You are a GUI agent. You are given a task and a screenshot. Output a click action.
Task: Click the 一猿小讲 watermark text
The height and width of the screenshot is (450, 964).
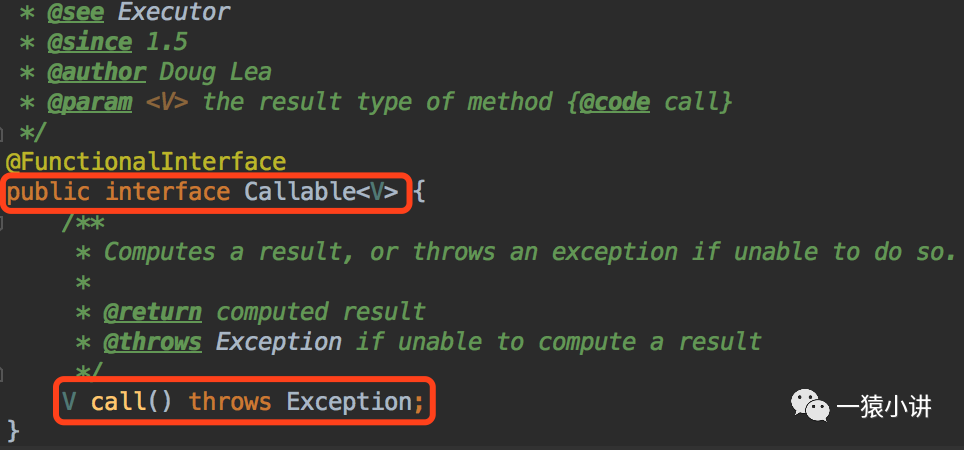pos(884,406)
